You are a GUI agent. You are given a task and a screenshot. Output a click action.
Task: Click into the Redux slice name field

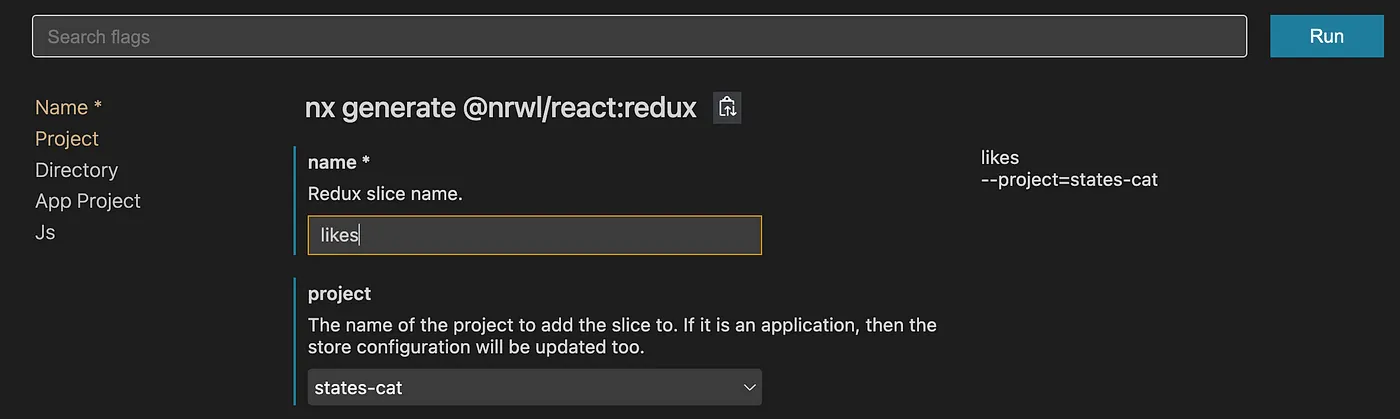click(534, 235)
